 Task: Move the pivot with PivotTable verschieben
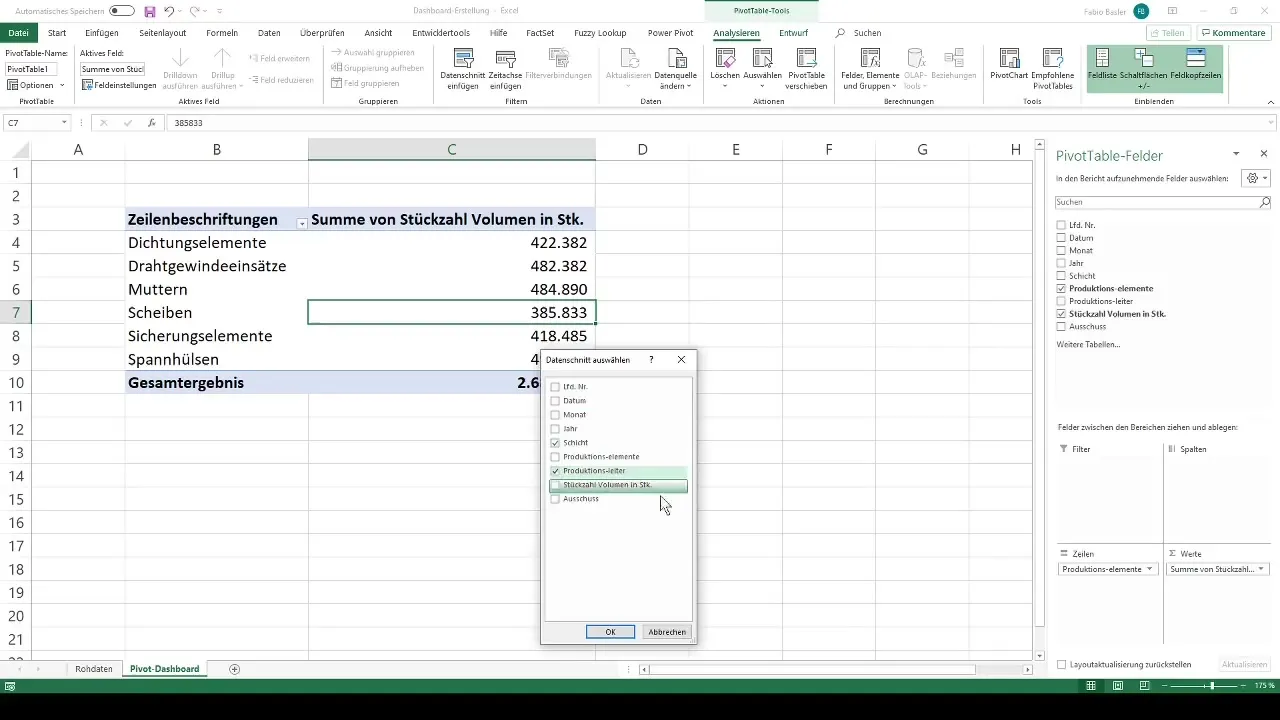point(807,69)
